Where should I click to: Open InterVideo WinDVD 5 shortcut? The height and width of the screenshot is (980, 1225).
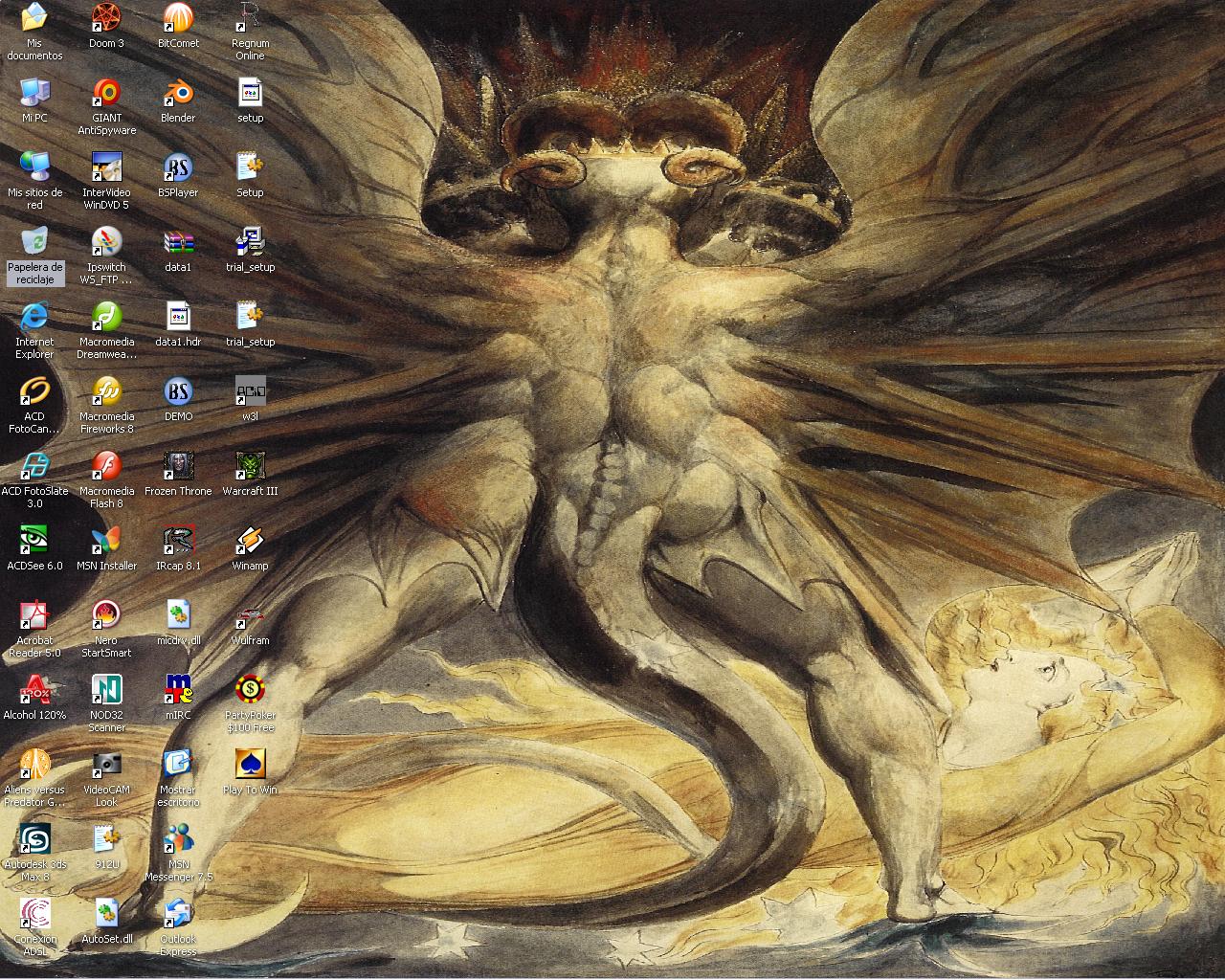106,167
